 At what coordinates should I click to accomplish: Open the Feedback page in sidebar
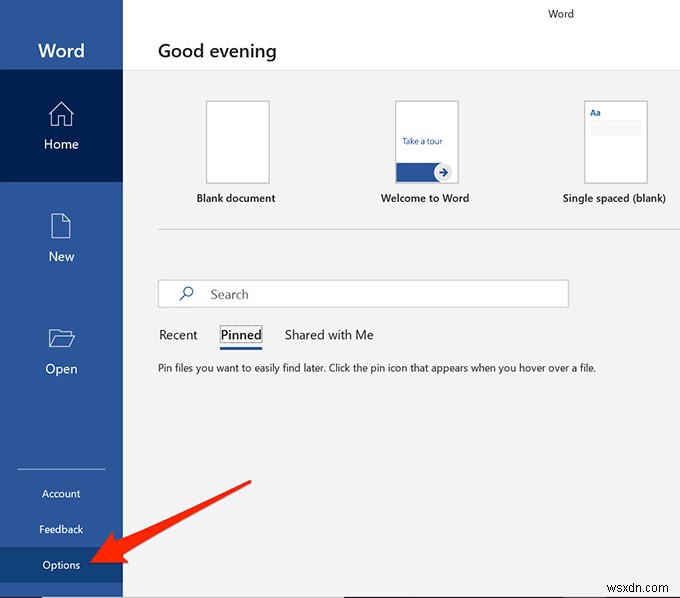pos(61,529)
